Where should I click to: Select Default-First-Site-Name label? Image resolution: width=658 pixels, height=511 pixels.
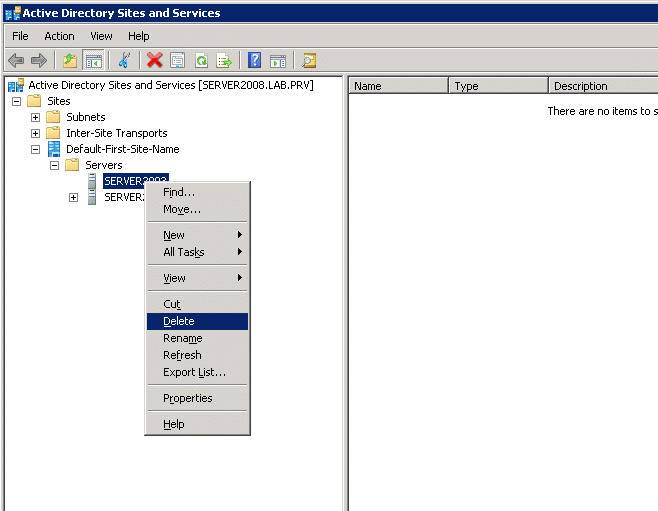tap(123, 149)
